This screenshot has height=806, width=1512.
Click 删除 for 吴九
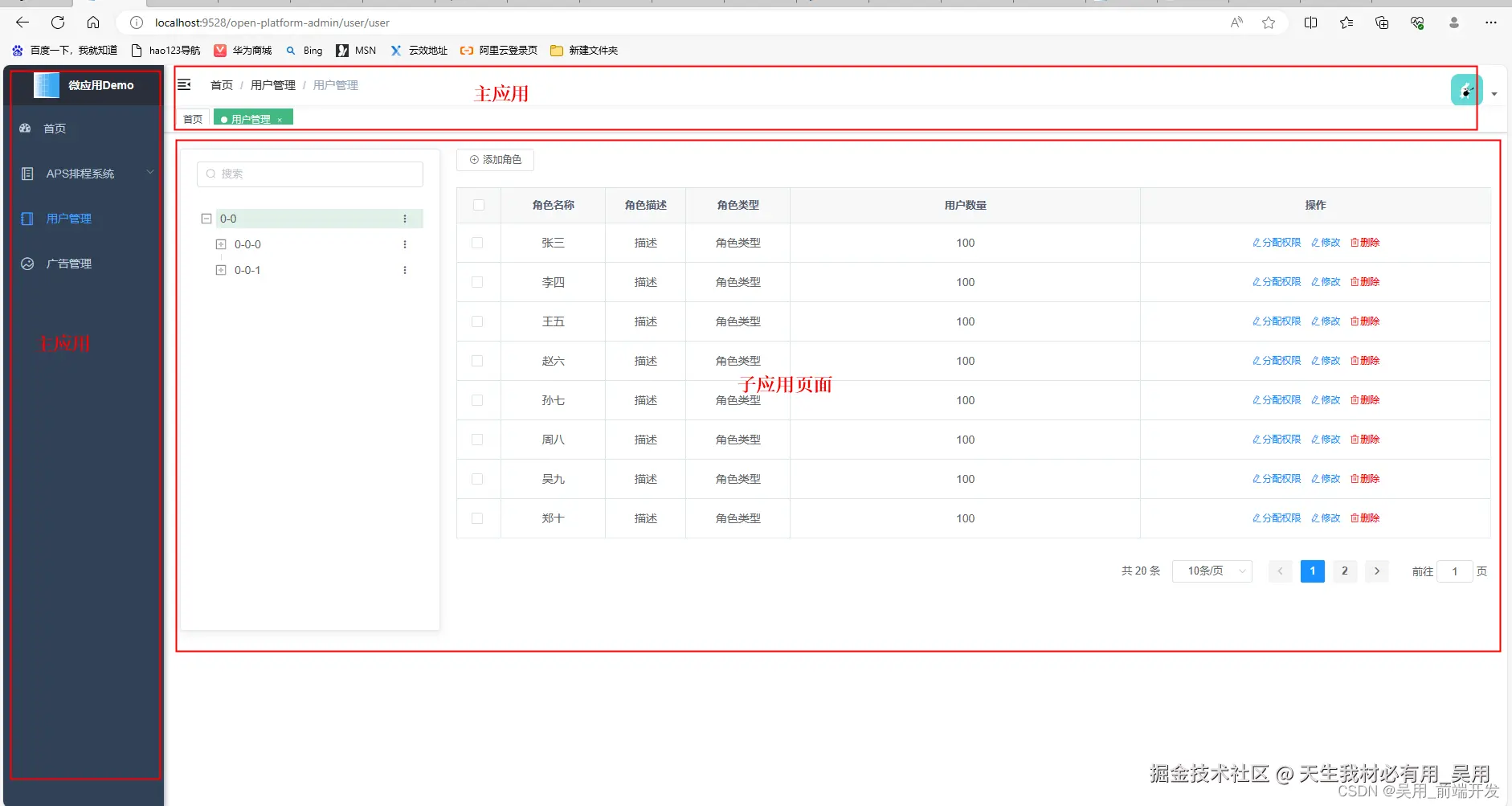[x=1365, y=479]
